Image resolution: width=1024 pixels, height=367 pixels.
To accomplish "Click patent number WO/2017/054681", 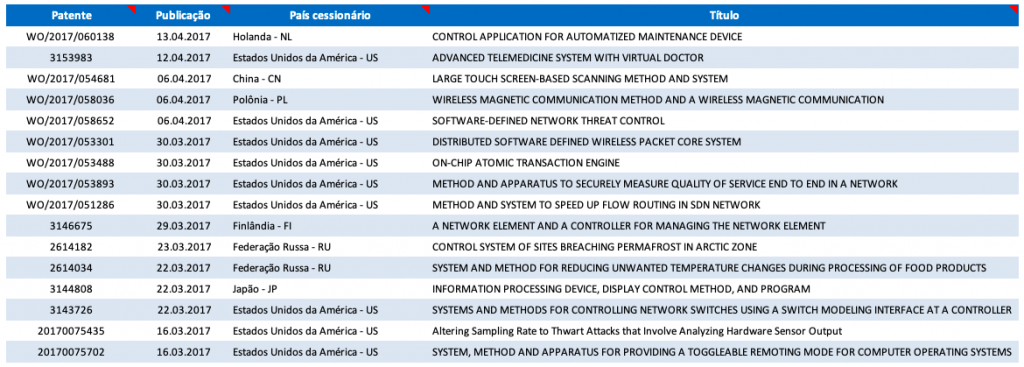I will point(71,79).
